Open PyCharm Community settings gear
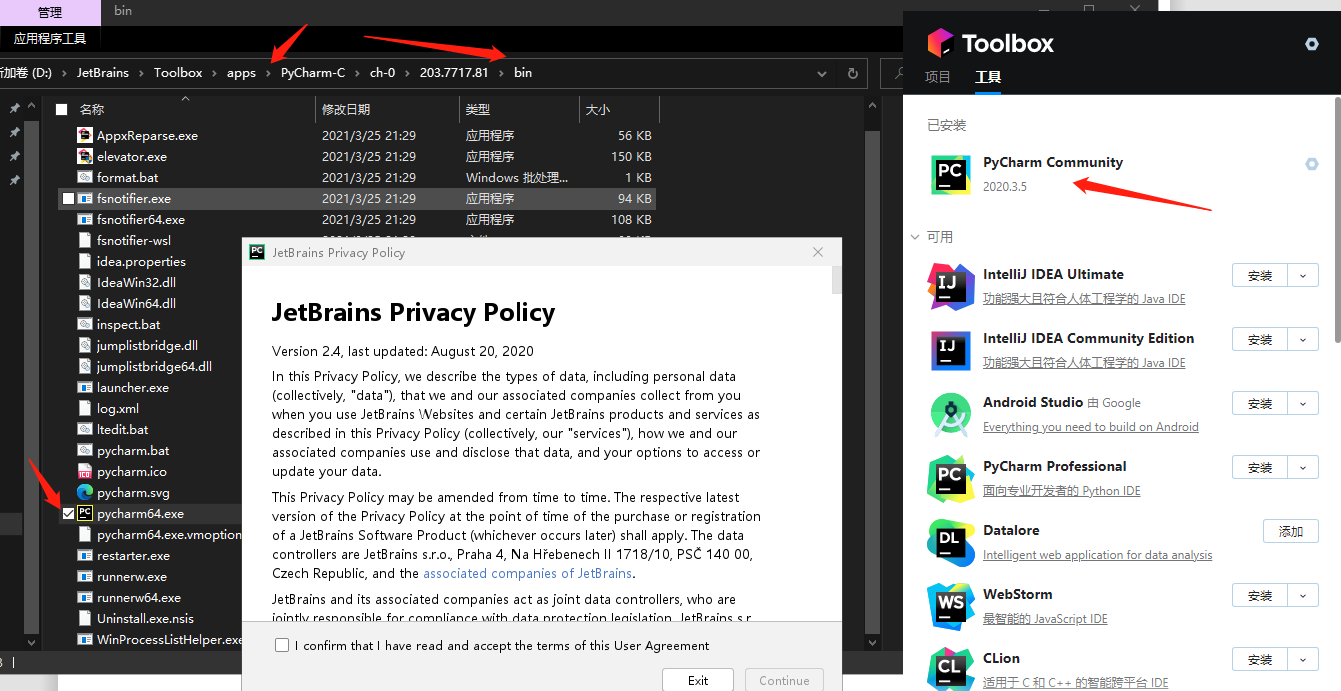This screenshot has width=1341, height=691. pos(1312,164)
